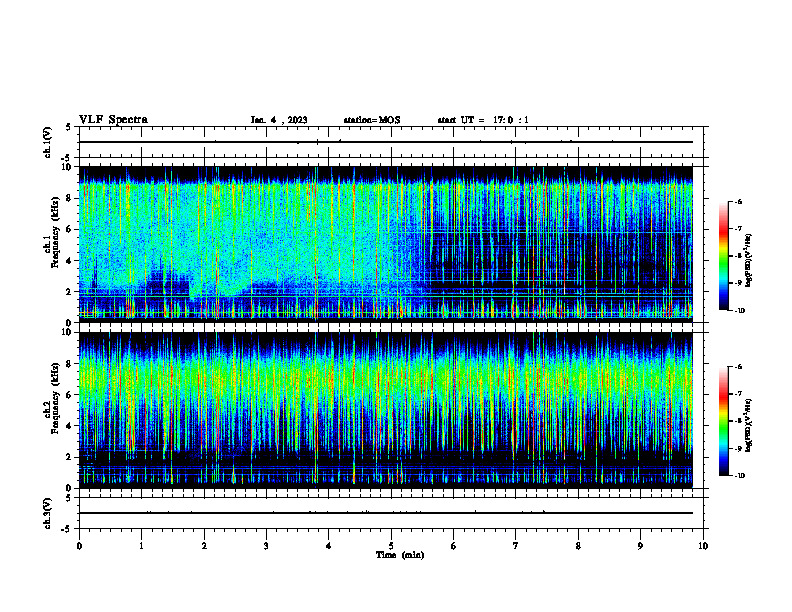Click the "Time (min)" axis title
The image size is (792, 612).
(400, 555)
